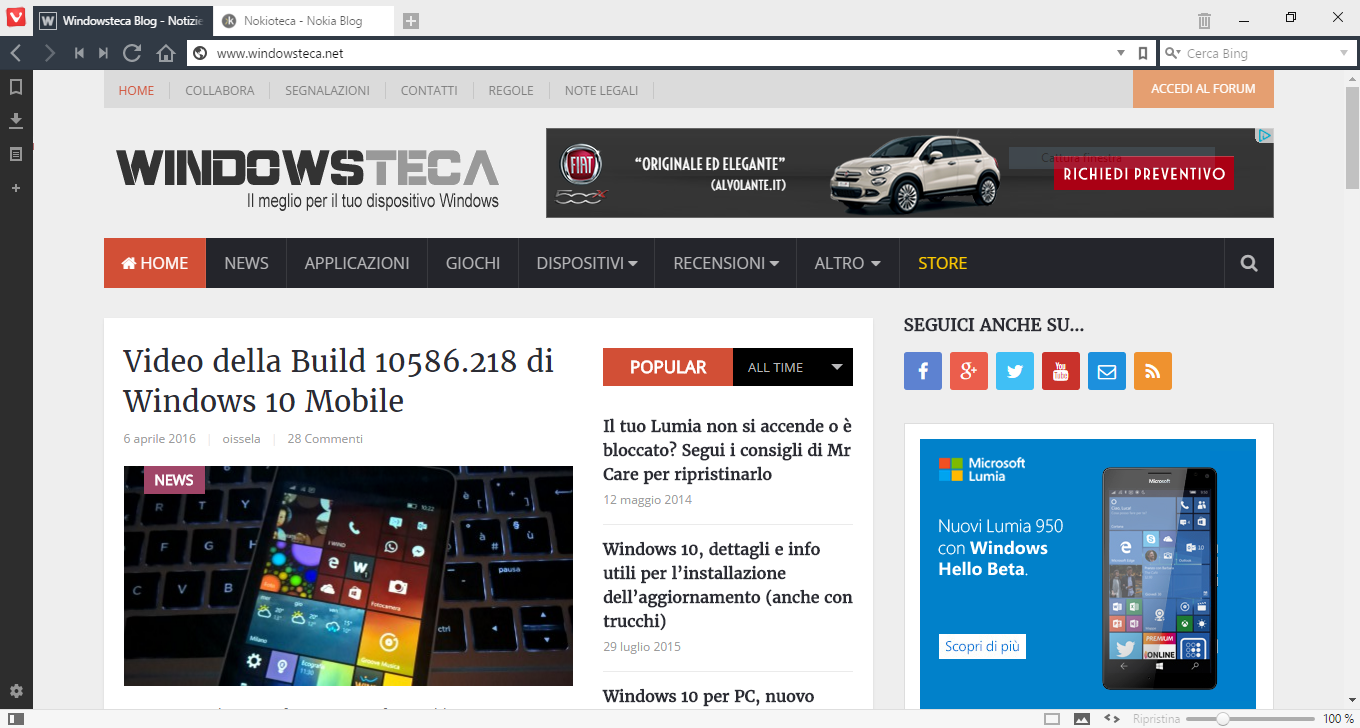The height and width of the screenshot is (728, 1360).
Task: Click the Cerca Bing search field
Action: (x=1259, y=53)
